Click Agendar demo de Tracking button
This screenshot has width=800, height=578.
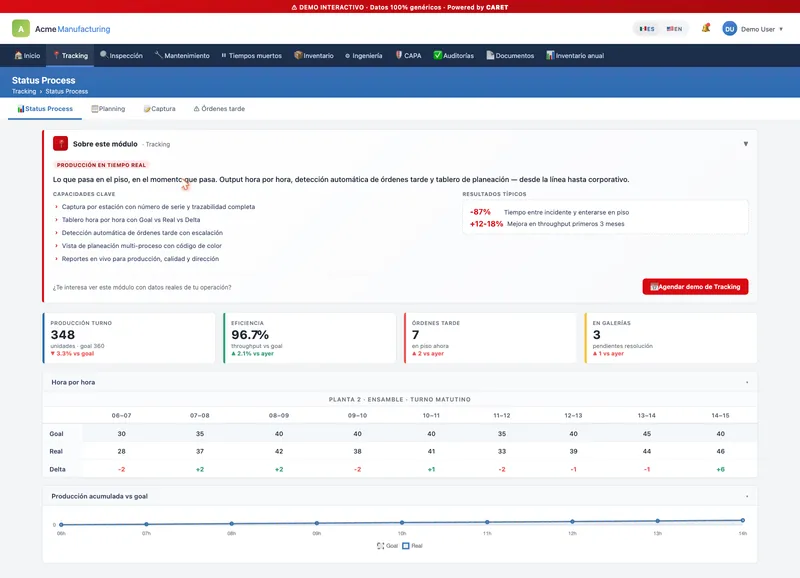[695, 287]
